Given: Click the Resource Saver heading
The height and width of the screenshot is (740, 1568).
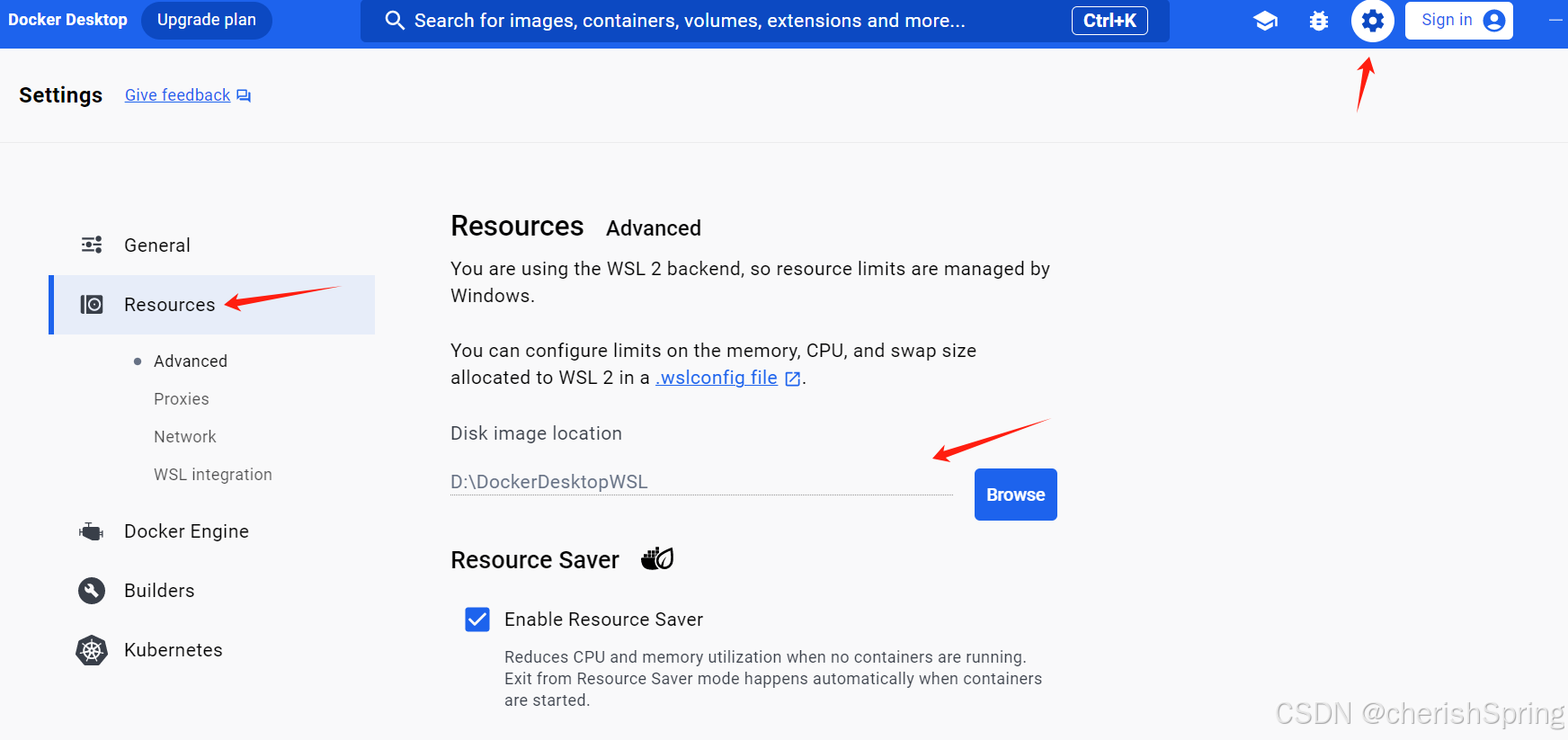Looking at the screenshot, I should (x=535, y=560).
